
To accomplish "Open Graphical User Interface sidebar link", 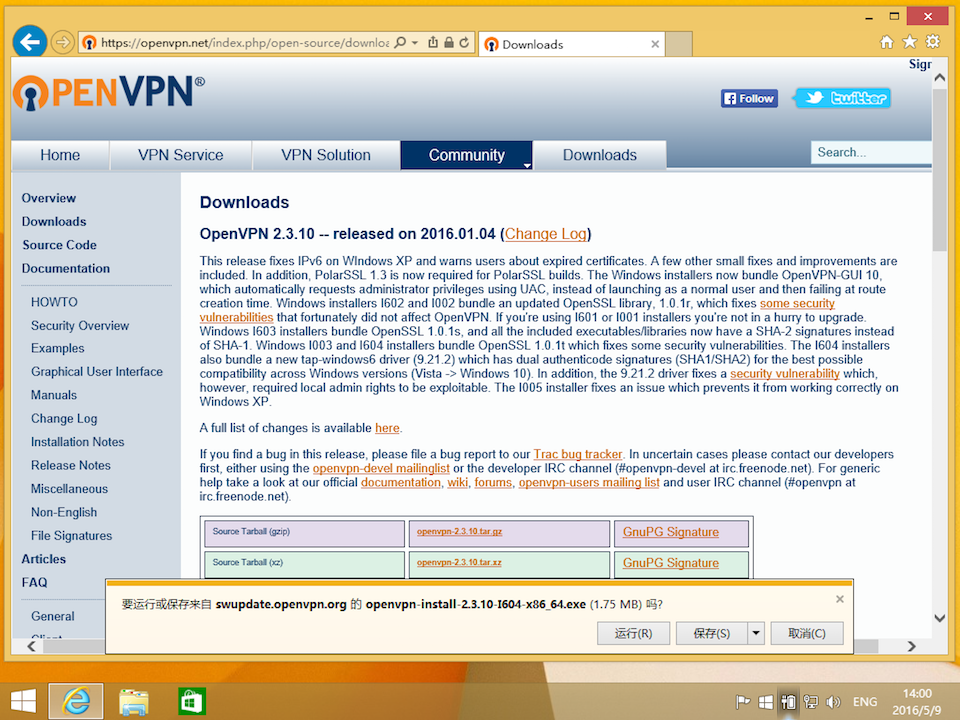I will [x=97, y=372].
